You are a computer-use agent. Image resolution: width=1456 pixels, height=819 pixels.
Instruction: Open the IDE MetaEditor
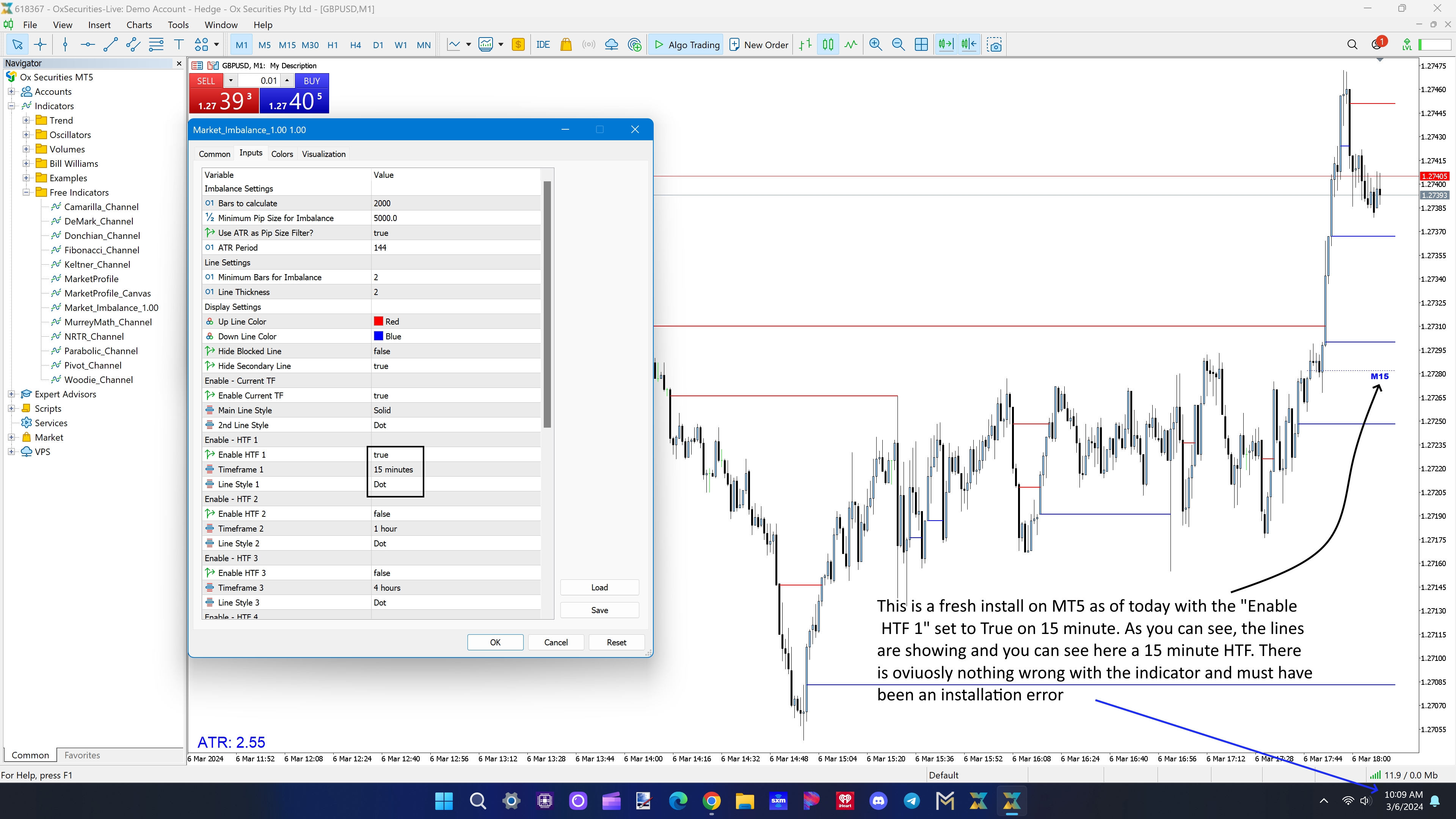[543, 45]
